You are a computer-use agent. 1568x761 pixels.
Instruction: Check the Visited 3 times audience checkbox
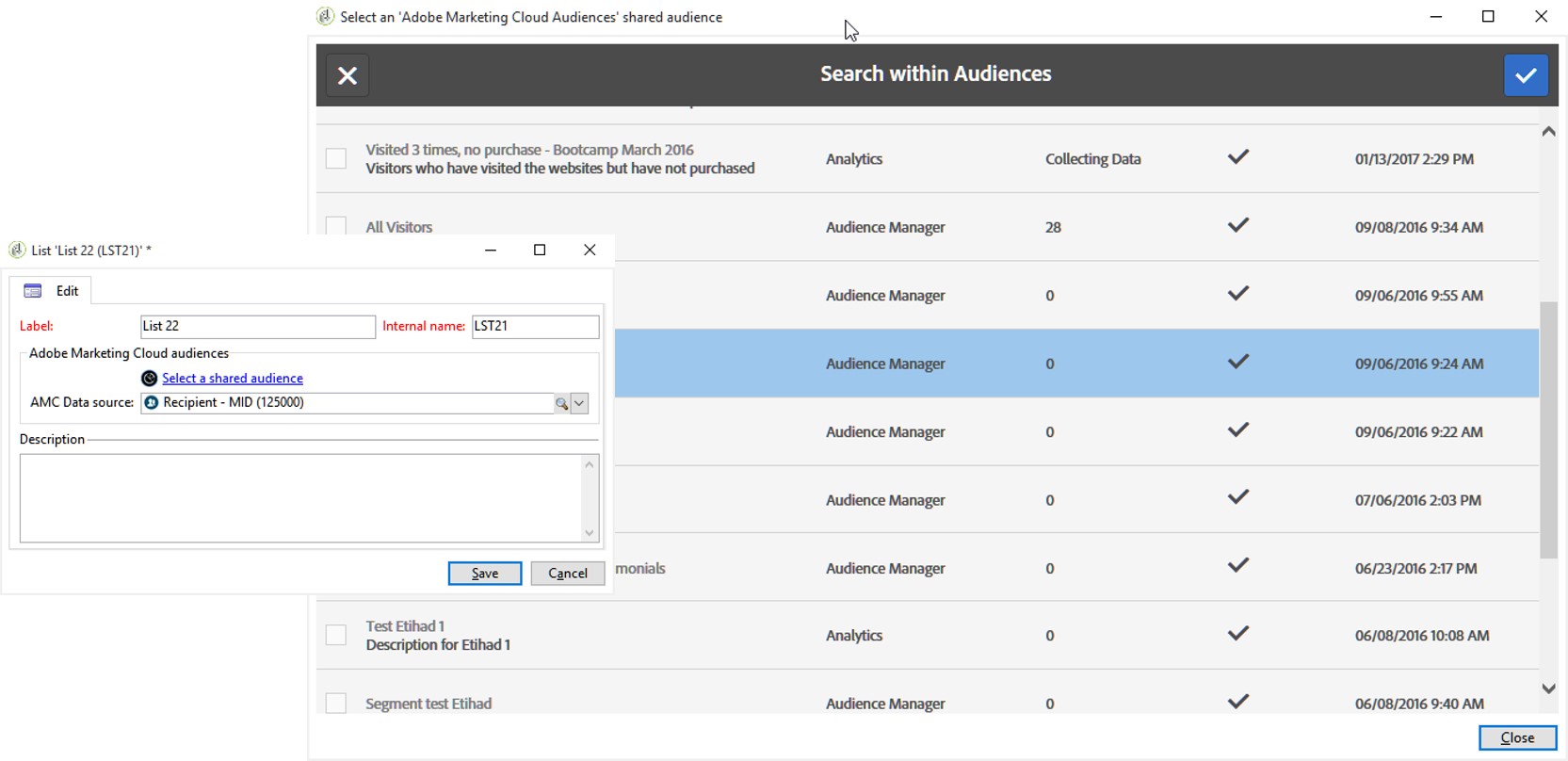click(336, 158)
